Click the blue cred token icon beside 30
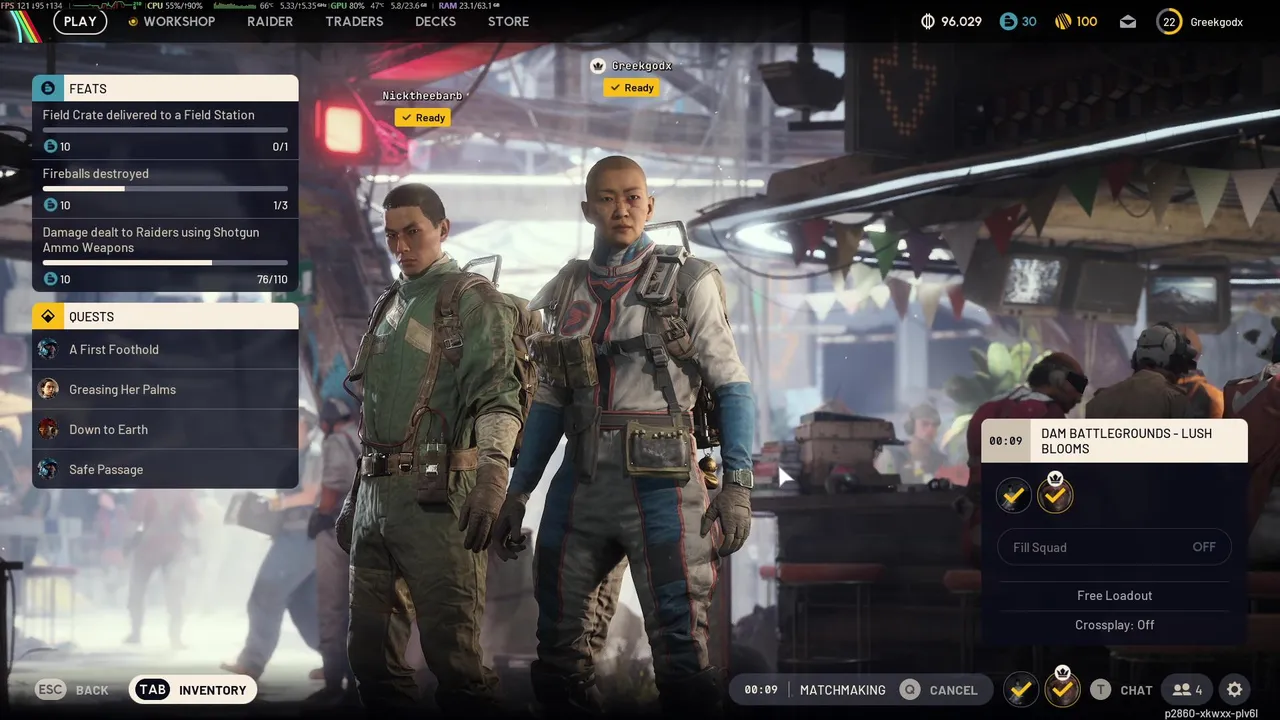1280x720 pixels. pyautogui.click(x=1008, y=21)
